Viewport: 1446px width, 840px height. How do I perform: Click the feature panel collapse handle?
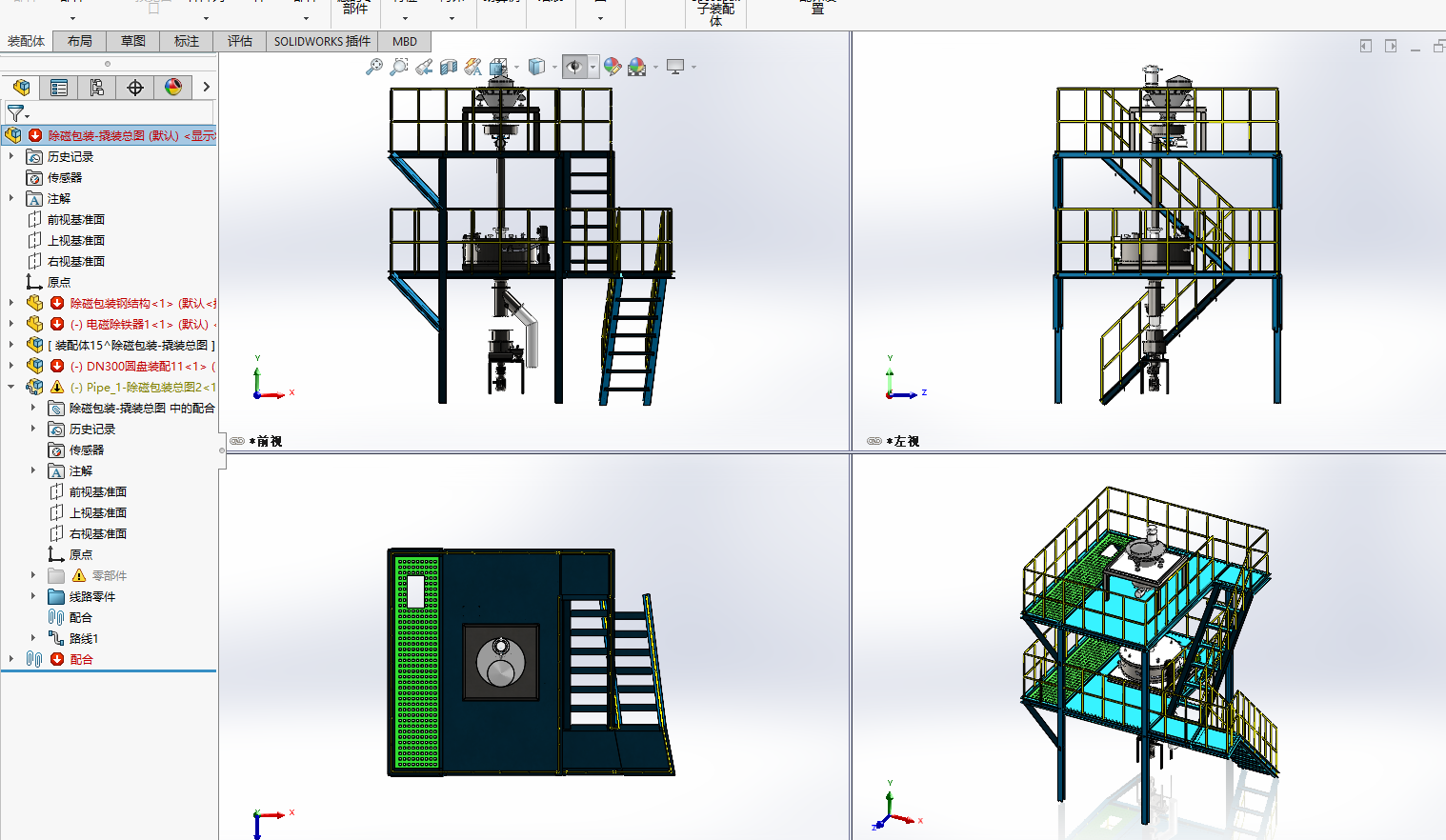coord(222,450)
